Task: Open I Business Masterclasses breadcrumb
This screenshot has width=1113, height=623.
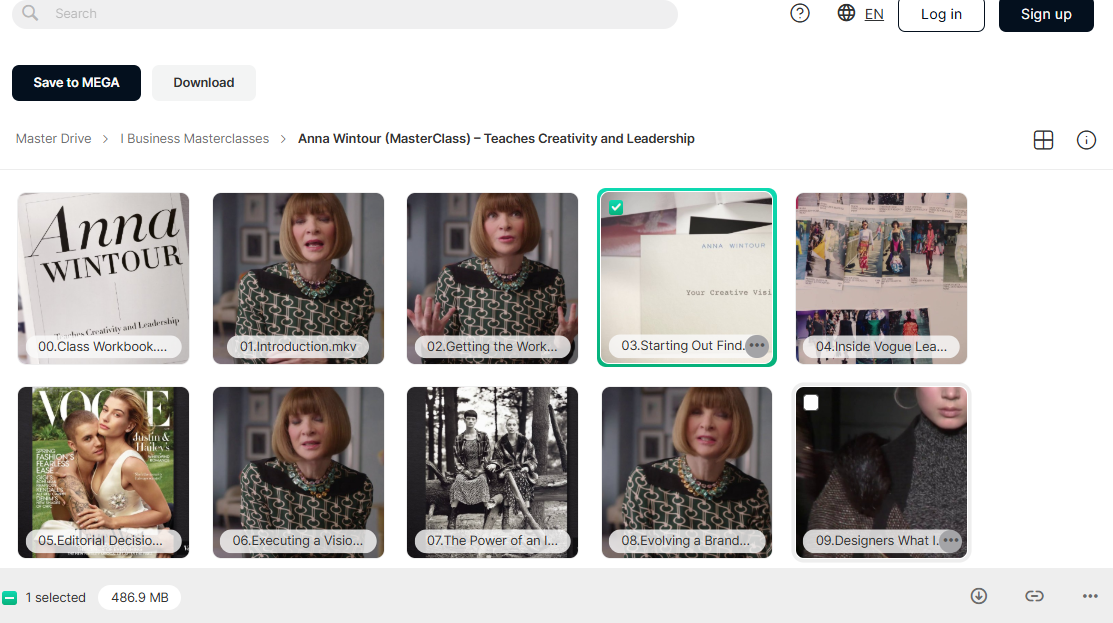Action: coord(194,138)
